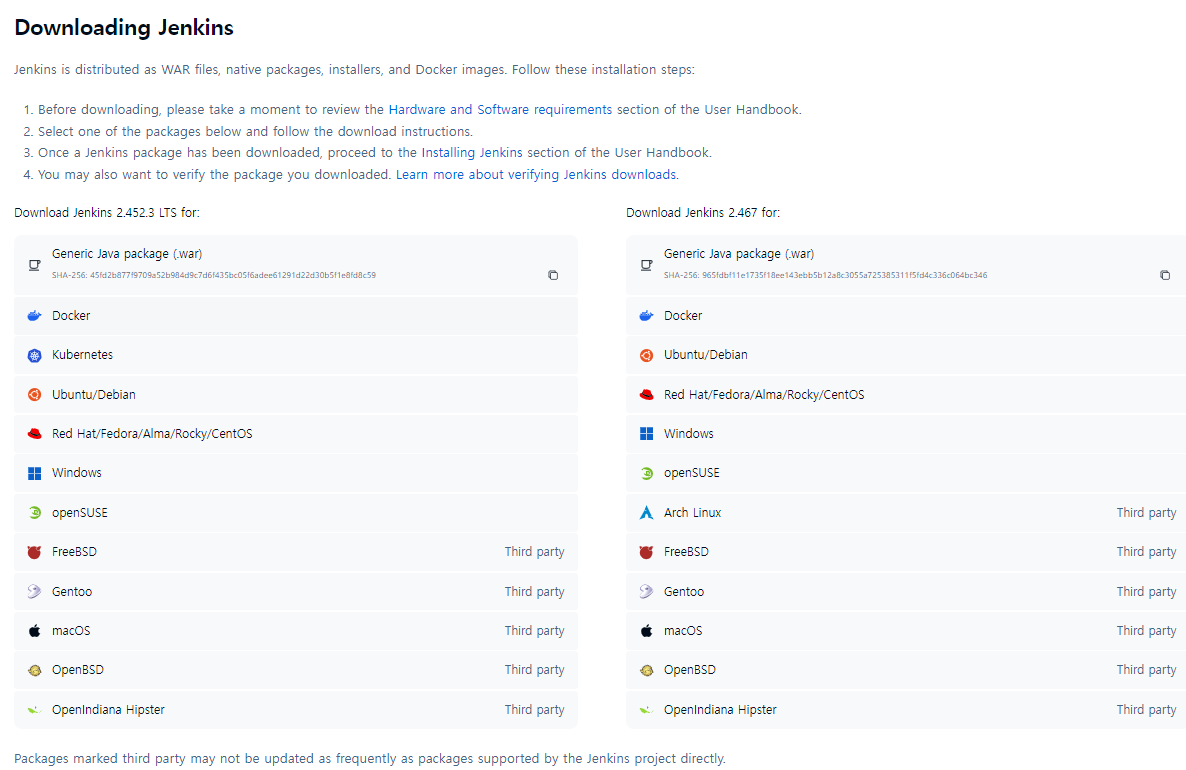This screenshot has width=1186, height=770.
Task: Click the Kubernetes wheel icon
Action: [34, 356]
